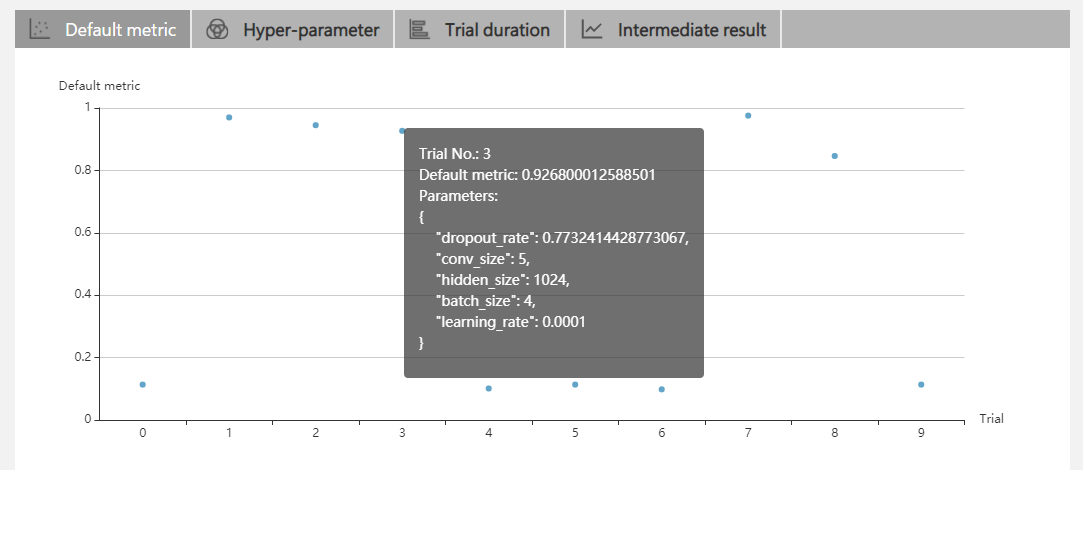Select the trial 1 data point near 1.0
The image size is (1083, 549).
(x=229, y=117)
